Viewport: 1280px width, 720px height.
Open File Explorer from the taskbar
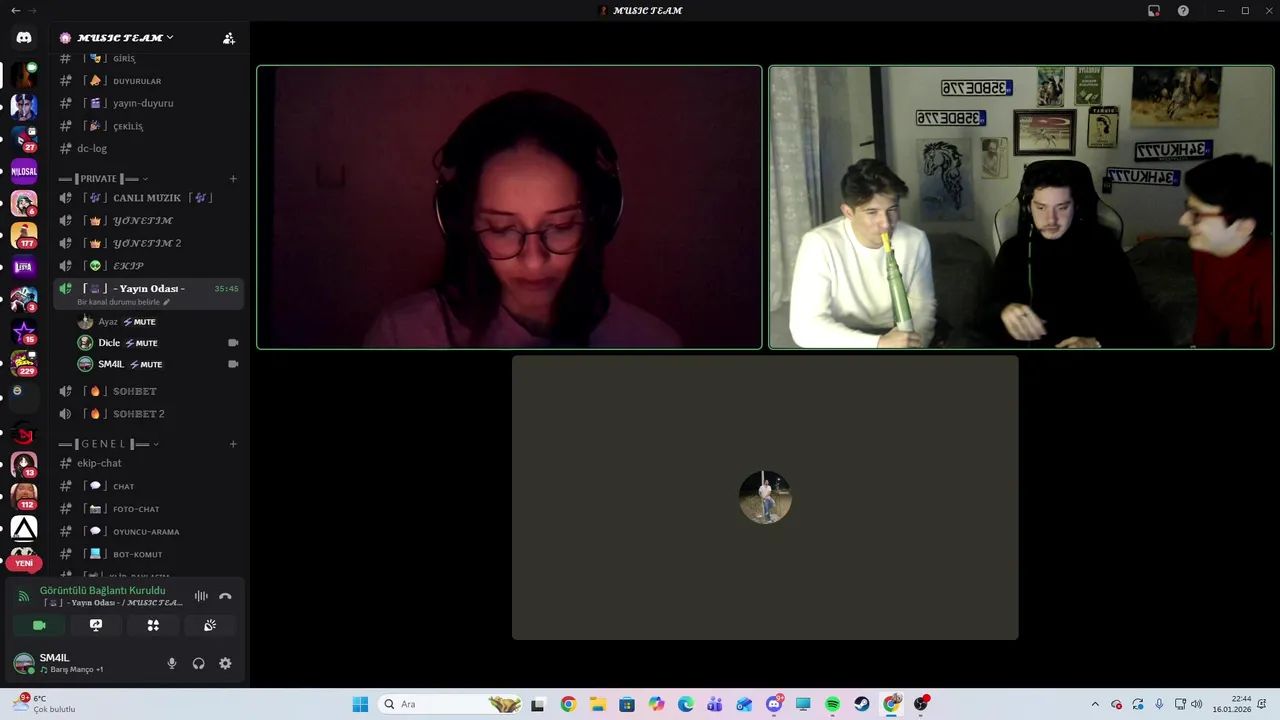pos(597,704)
